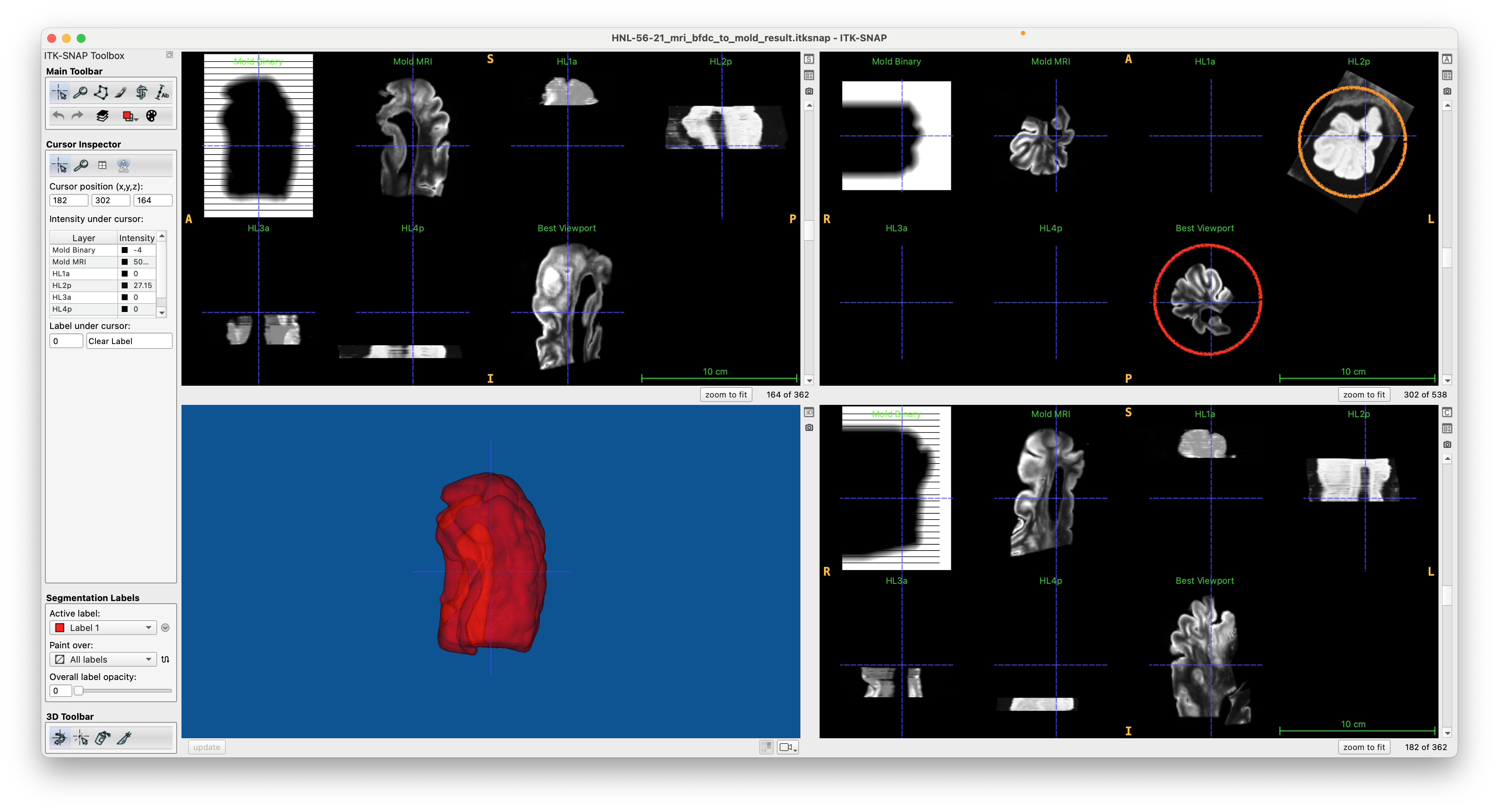Open the label tools round chevron menu
The height and width of the screenshot is (812, 1499).
165,628
